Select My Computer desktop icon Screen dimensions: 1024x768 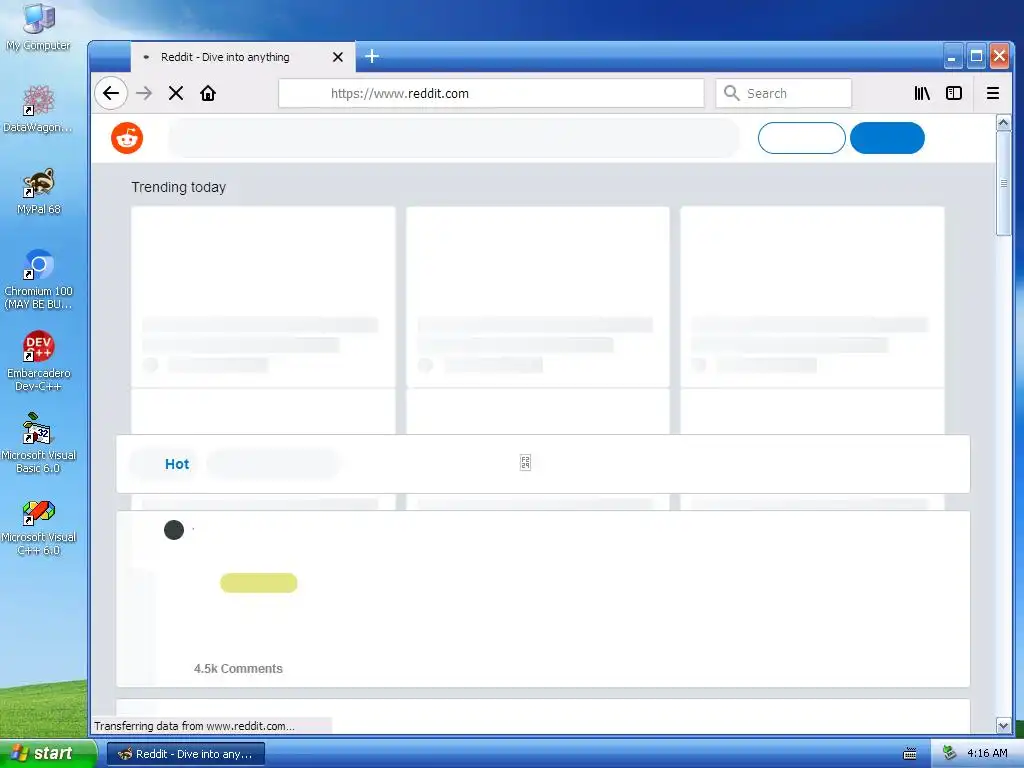click(x=39, y=27)
